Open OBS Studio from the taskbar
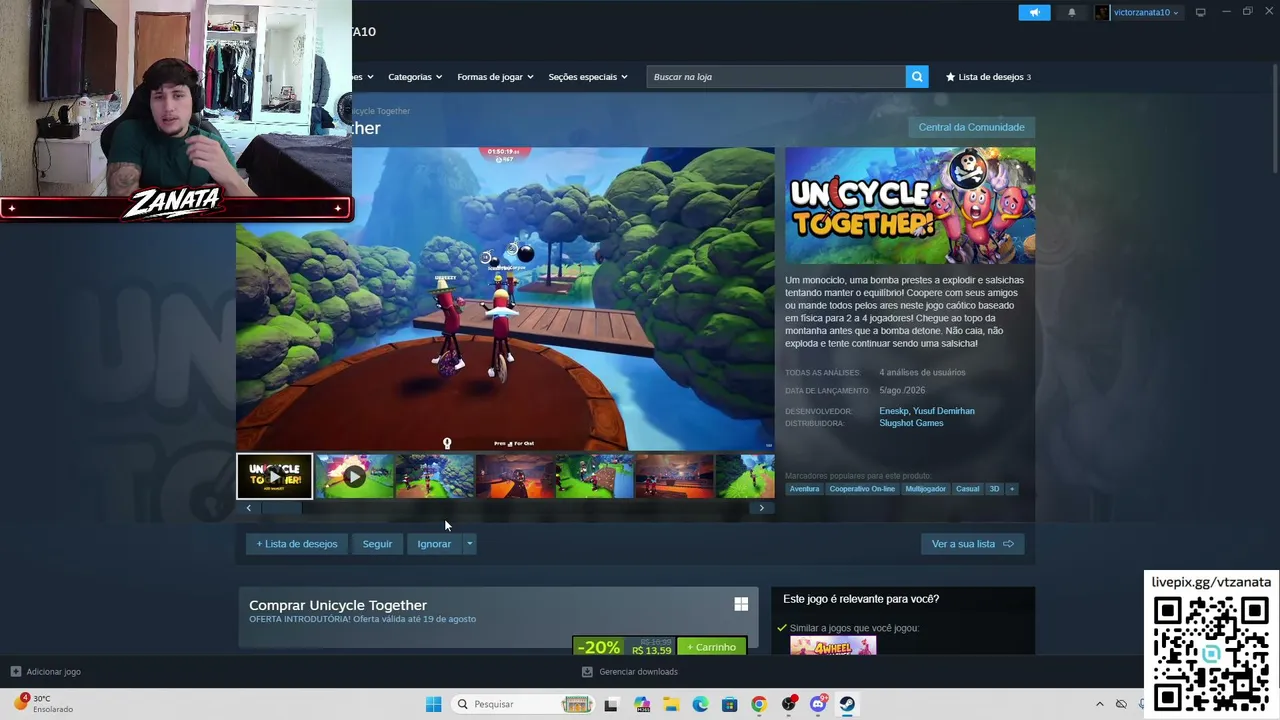 (789, 704)
